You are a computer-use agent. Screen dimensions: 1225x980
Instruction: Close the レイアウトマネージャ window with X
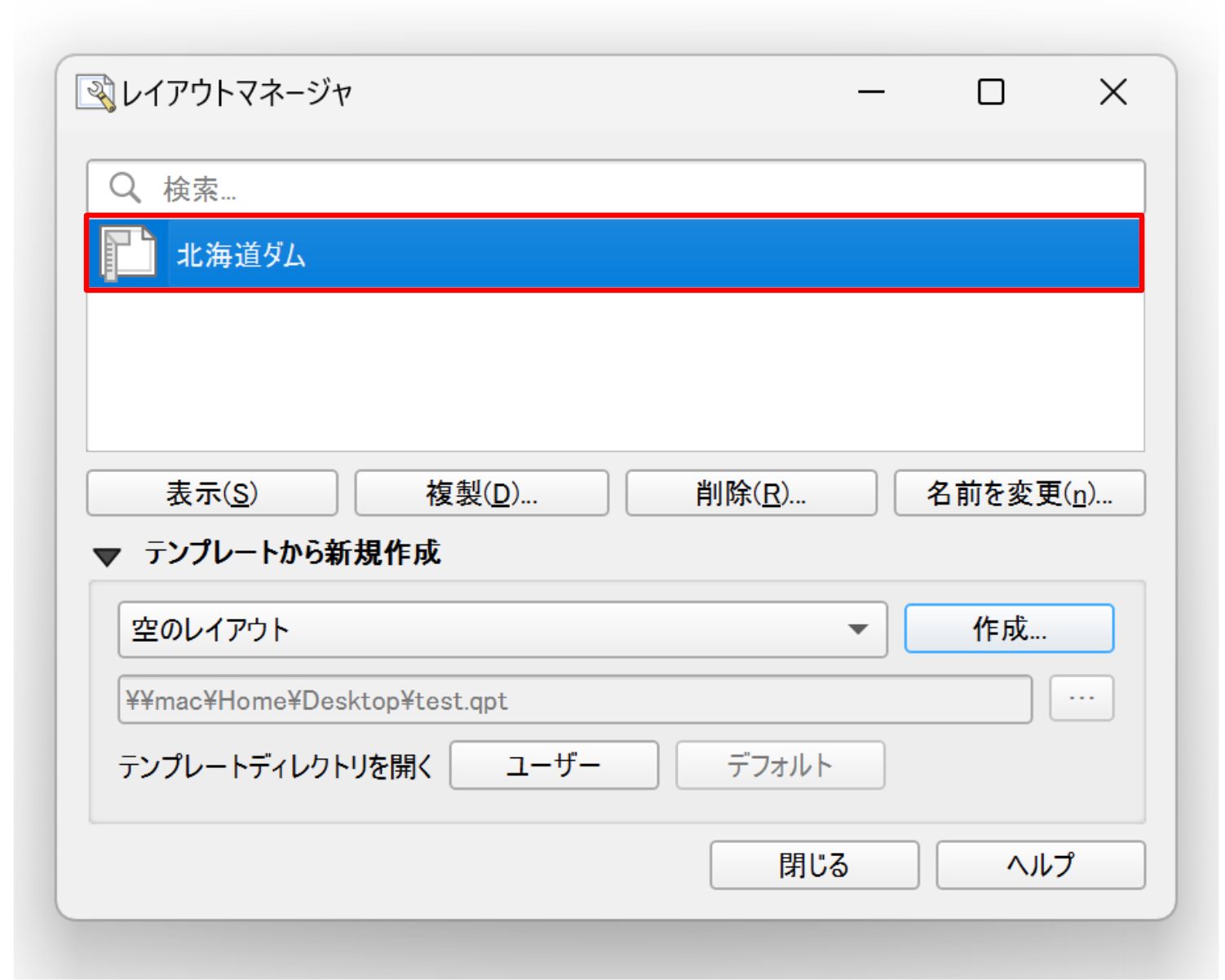coord(1112,92)
